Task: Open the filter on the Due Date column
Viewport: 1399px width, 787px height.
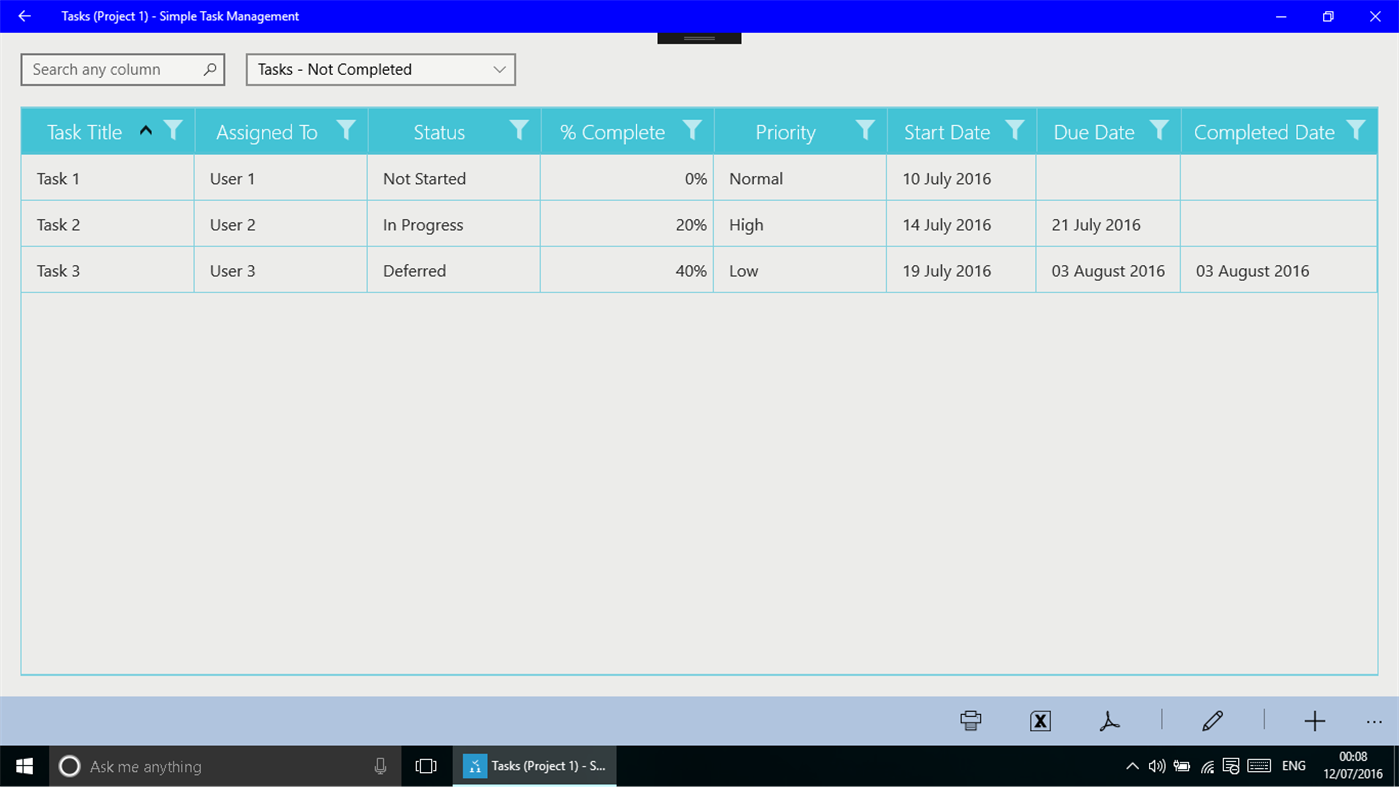Action: 1159,130
